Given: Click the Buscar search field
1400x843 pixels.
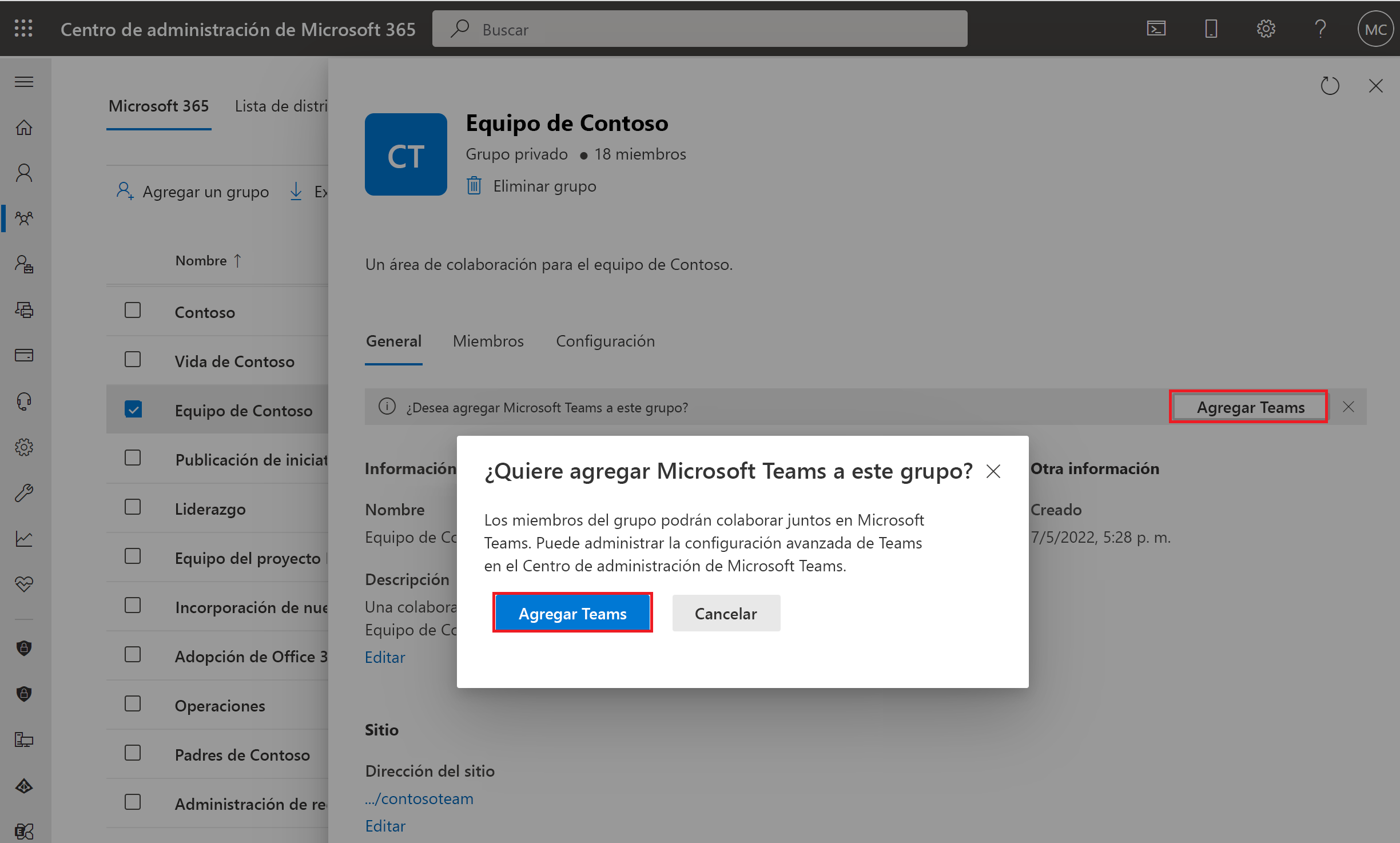Looking at the screenshot, I should (x=699, y=29).
